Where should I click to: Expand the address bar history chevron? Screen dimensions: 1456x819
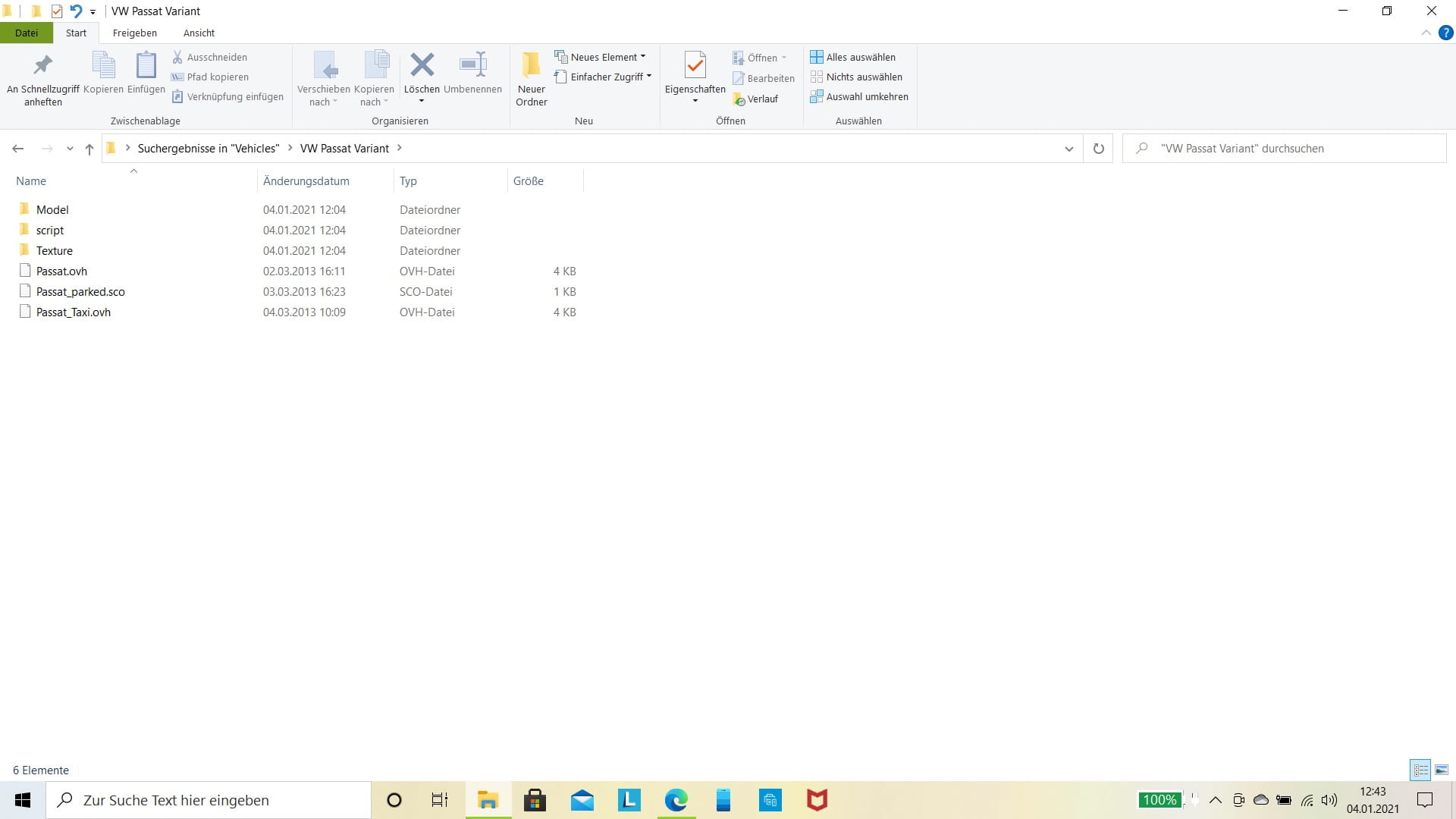1068,149
